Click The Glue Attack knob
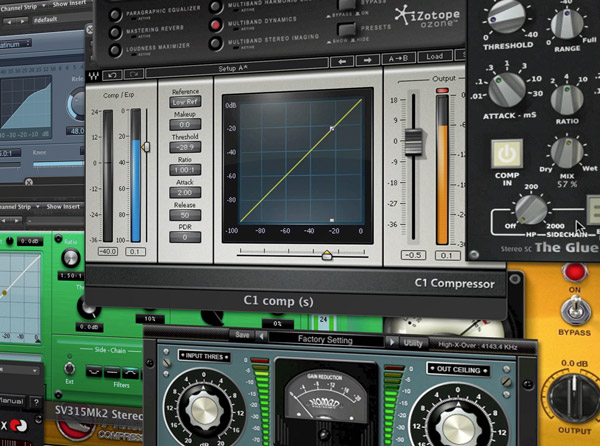600x446 pixels. pos(506,90)
